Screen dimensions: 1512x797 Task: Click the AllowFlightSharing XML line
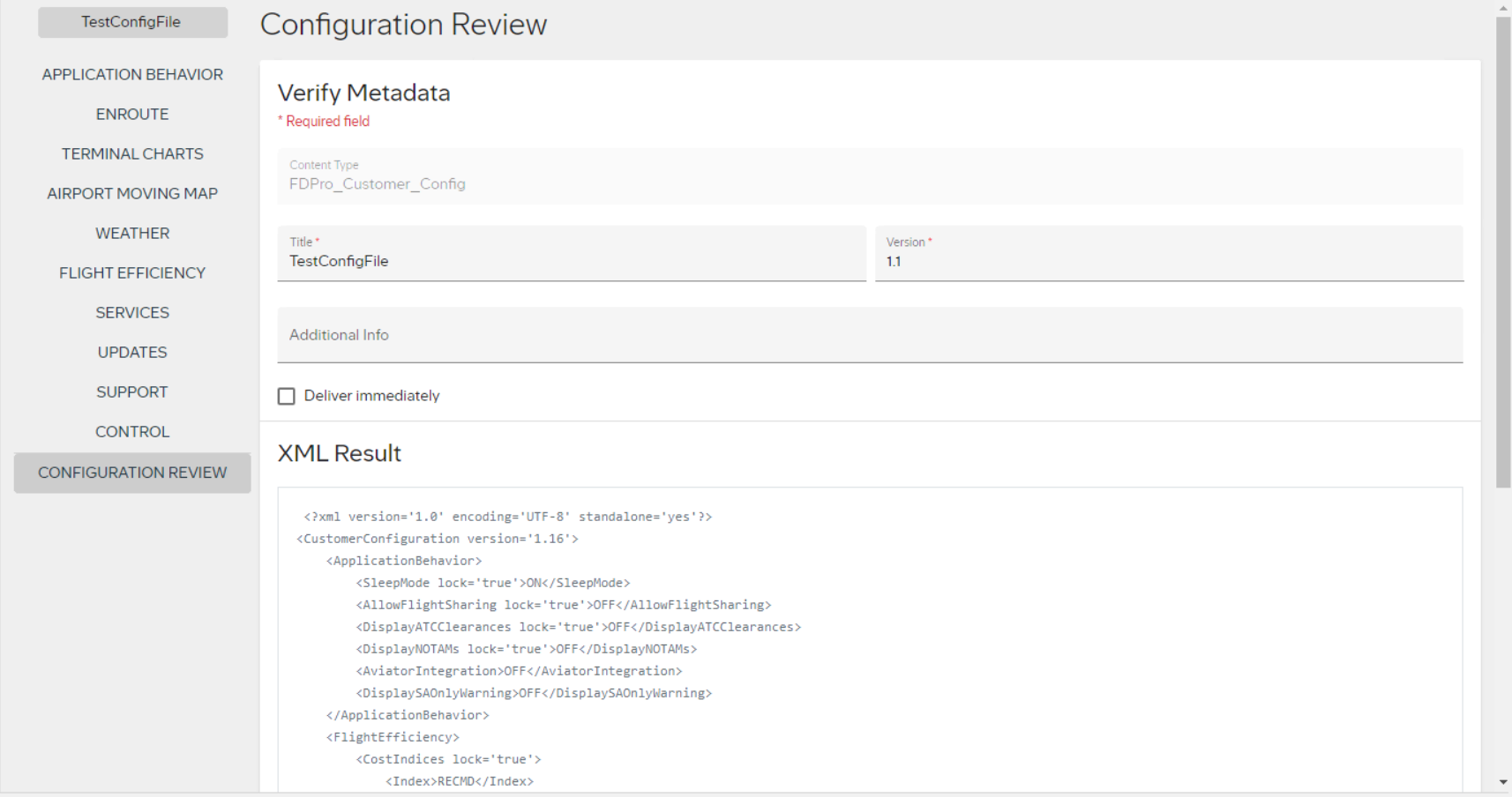point(564,605)
